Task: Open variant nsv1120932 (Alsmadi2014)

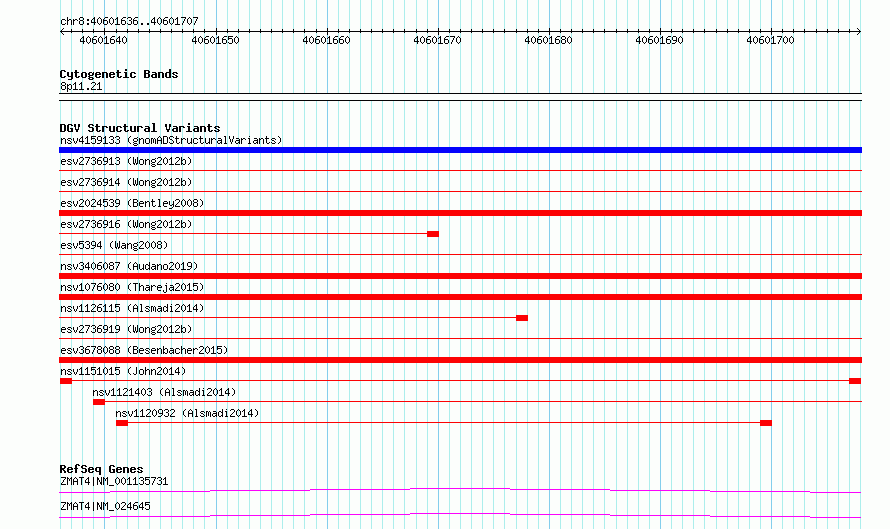Action: (x=187, y=413)
